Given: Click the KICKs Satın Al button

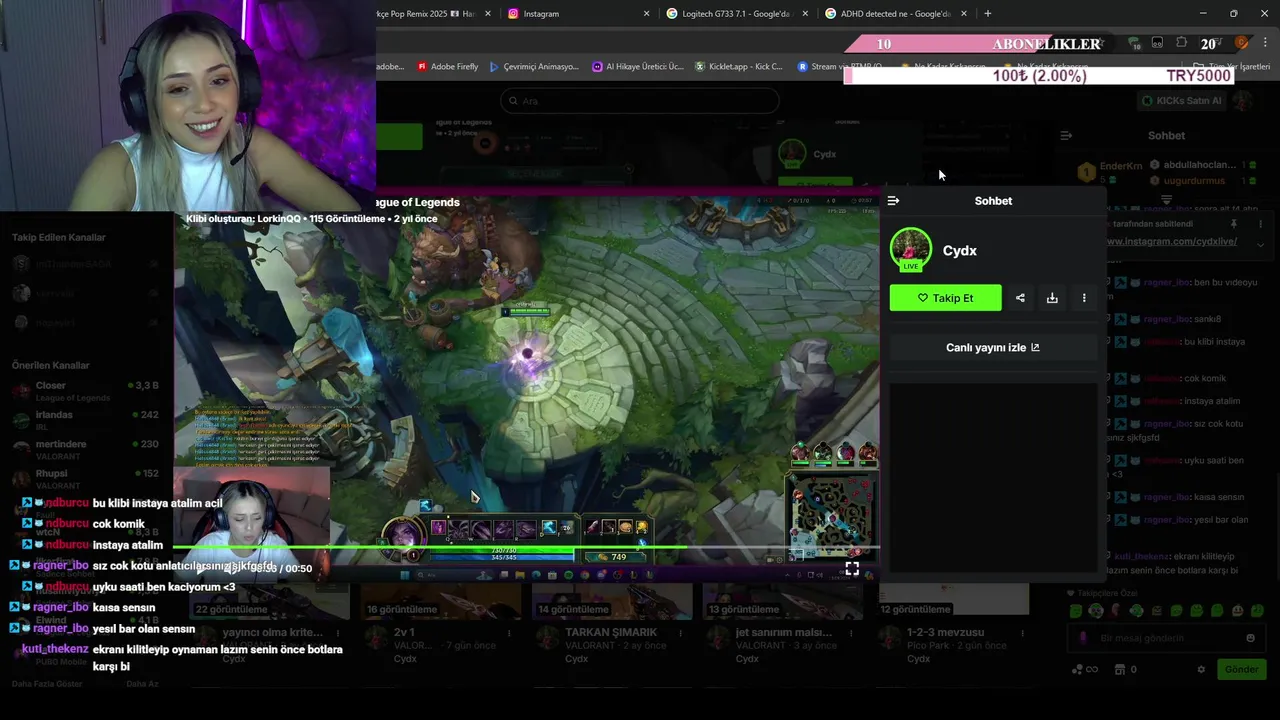Looking at the screenshot, I should (1182, 101).
